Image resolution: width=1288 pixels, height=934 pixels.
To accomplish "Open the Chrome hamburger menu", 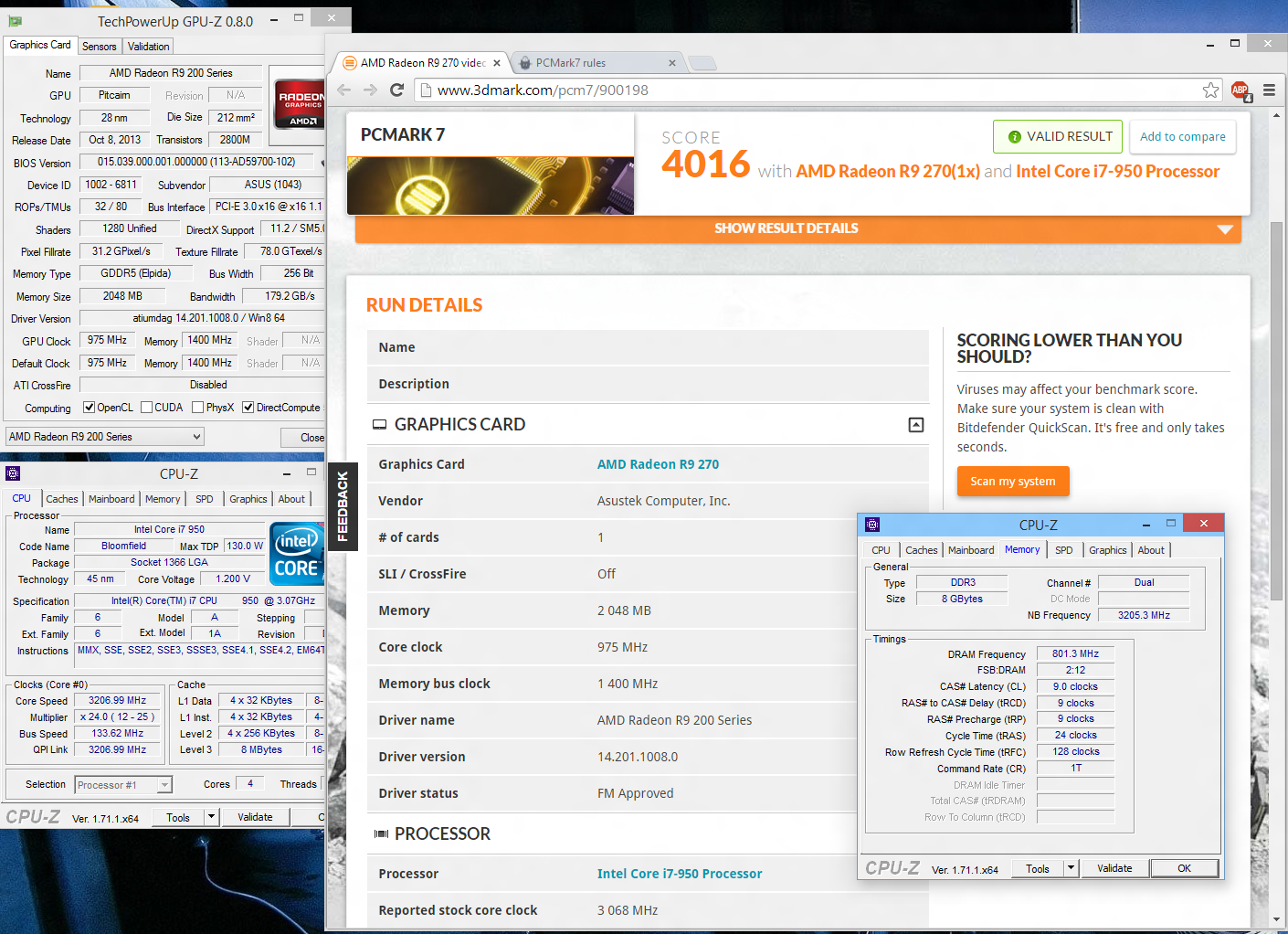I will (x=1269, y=90).
